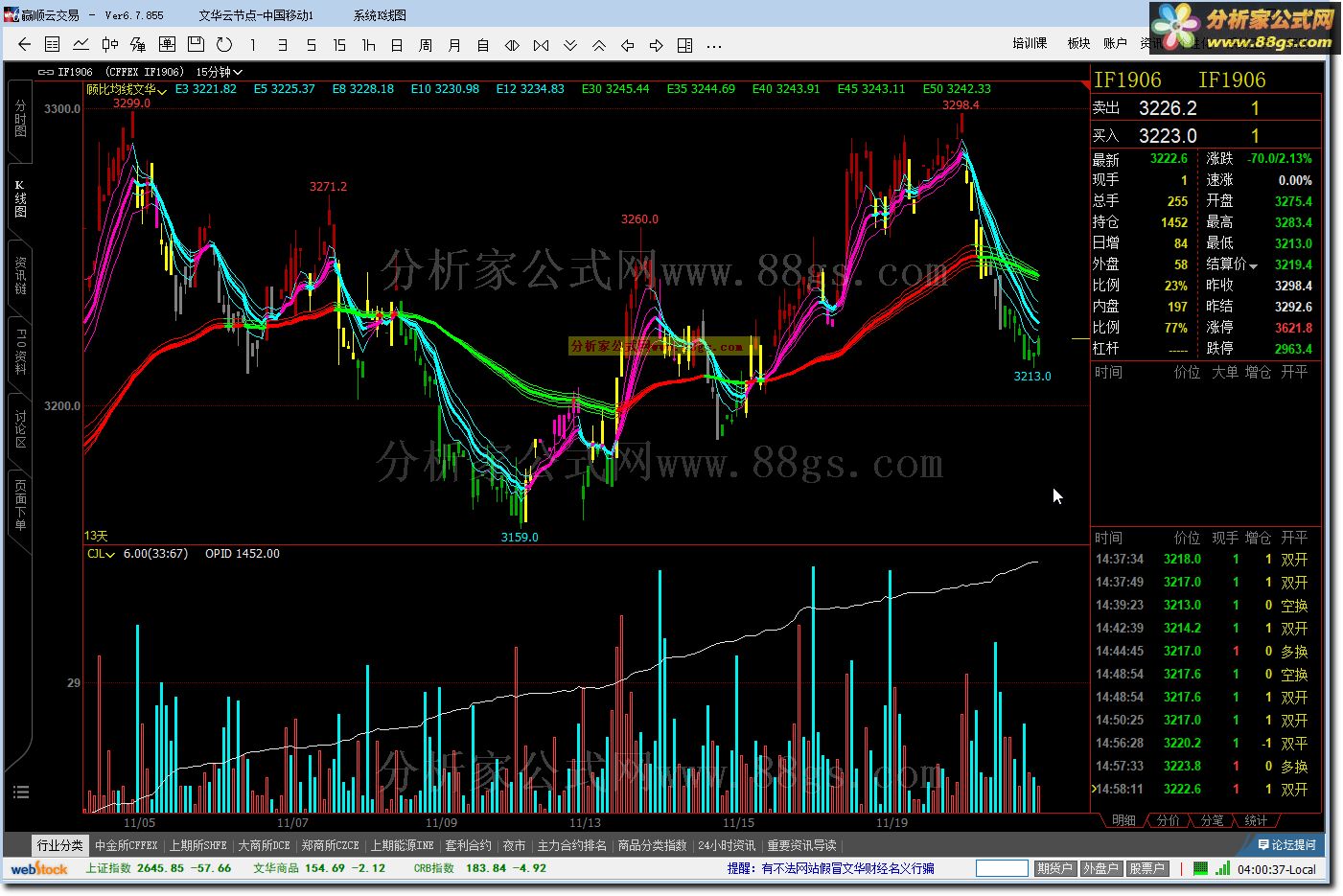
Task: Open the F10资料 side tab
Action: 20,351
